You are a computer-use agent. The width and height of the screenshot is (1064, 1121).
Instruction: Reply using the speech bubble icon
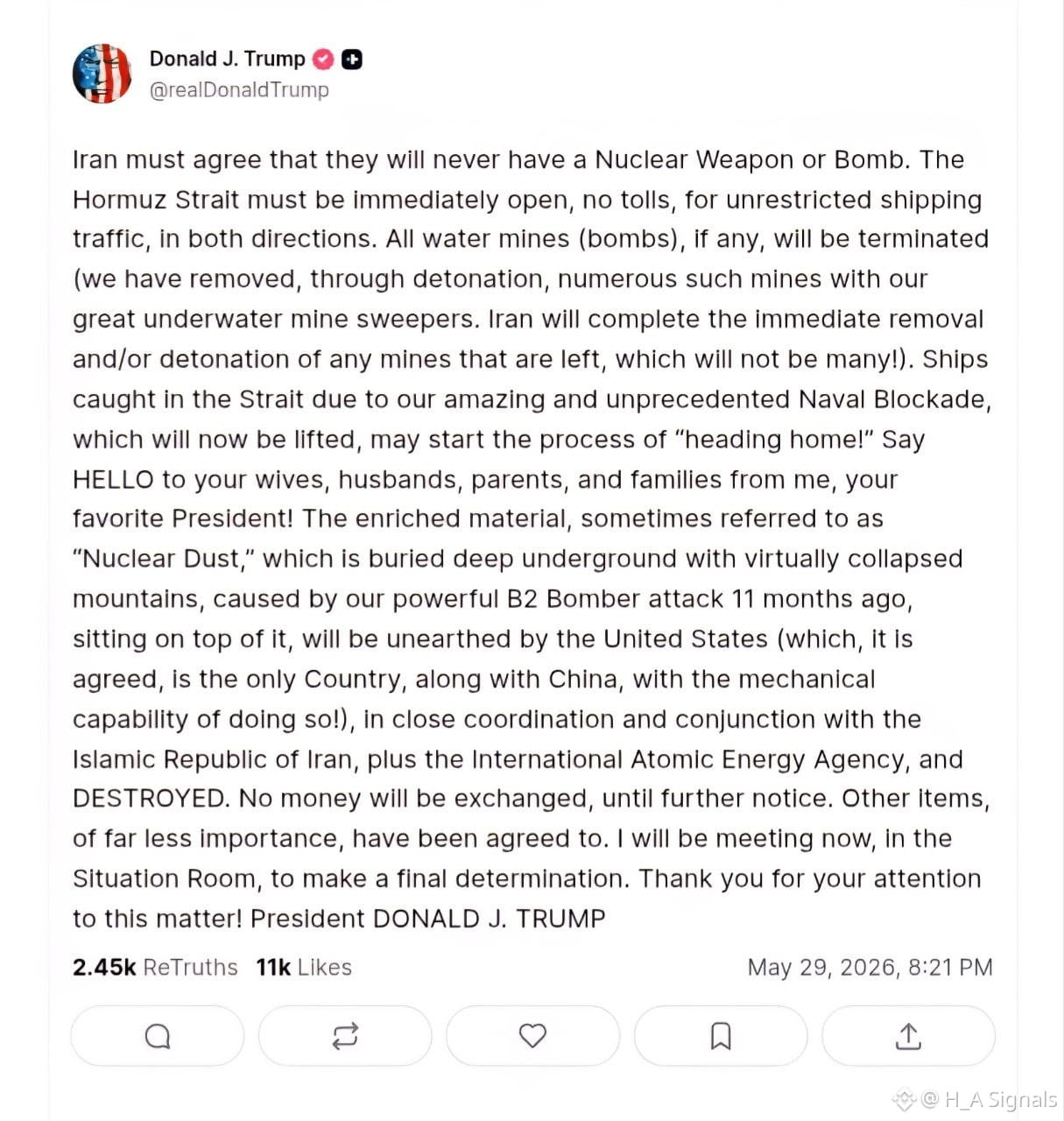[x=158, y=1036]
